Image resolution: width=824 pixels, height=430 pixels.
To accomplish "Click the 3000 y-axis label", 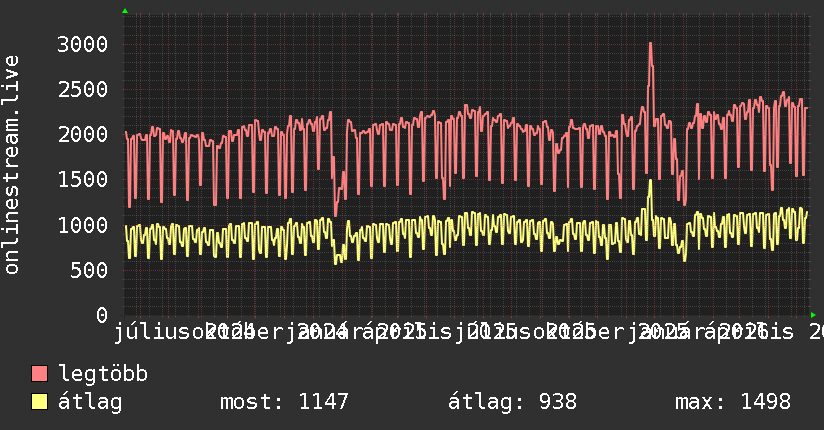I will coord(83,44).
